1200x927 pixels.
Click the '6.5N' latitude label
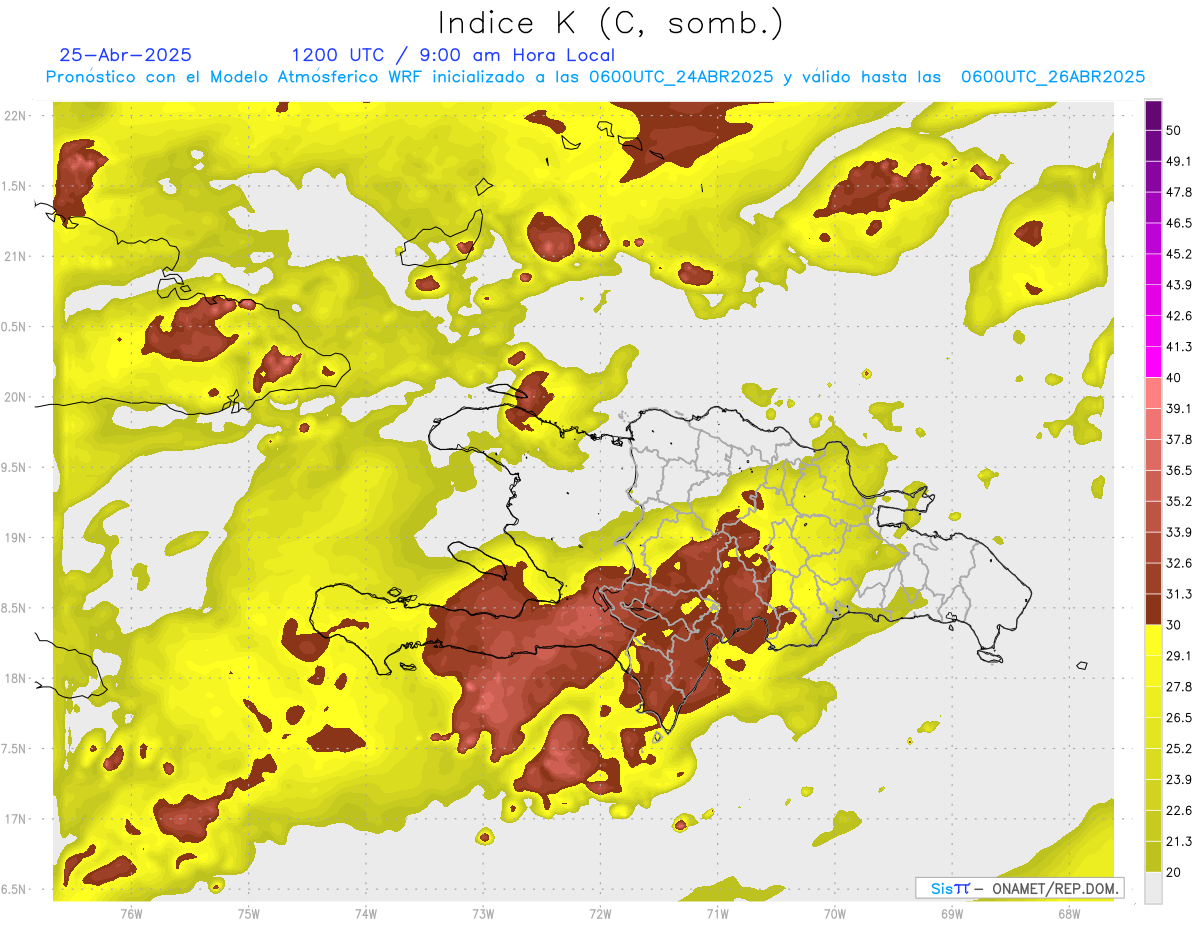pos(14,889)
